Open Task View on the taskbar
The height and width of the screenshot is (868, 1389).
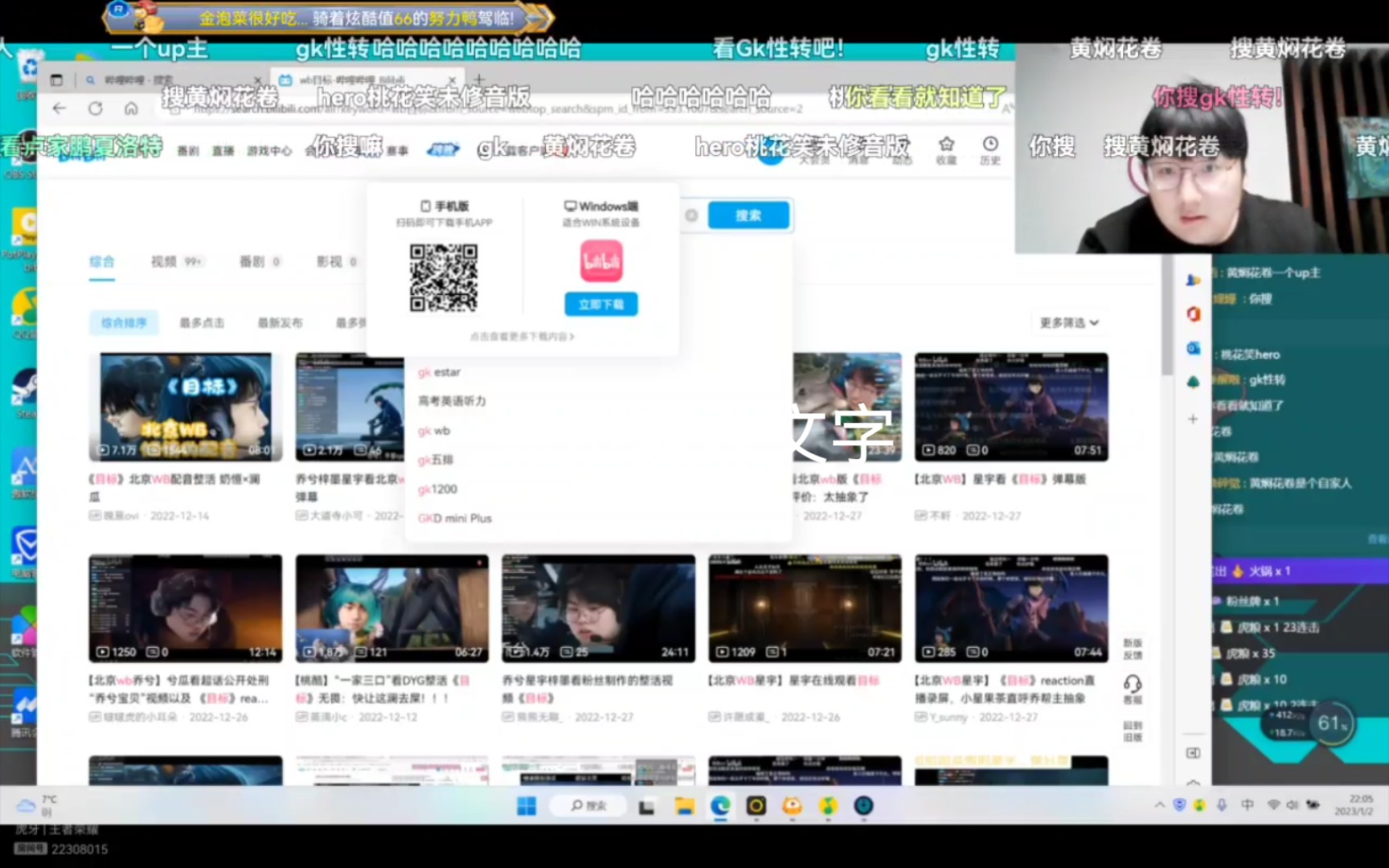coord(646,806)
